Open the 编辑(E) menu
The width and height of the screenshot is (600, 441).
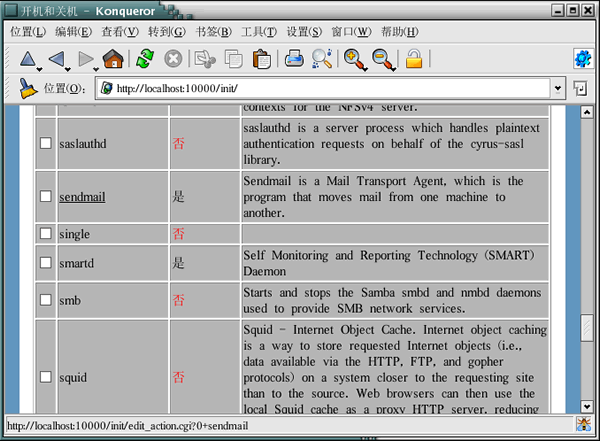[x=73, y=32]
